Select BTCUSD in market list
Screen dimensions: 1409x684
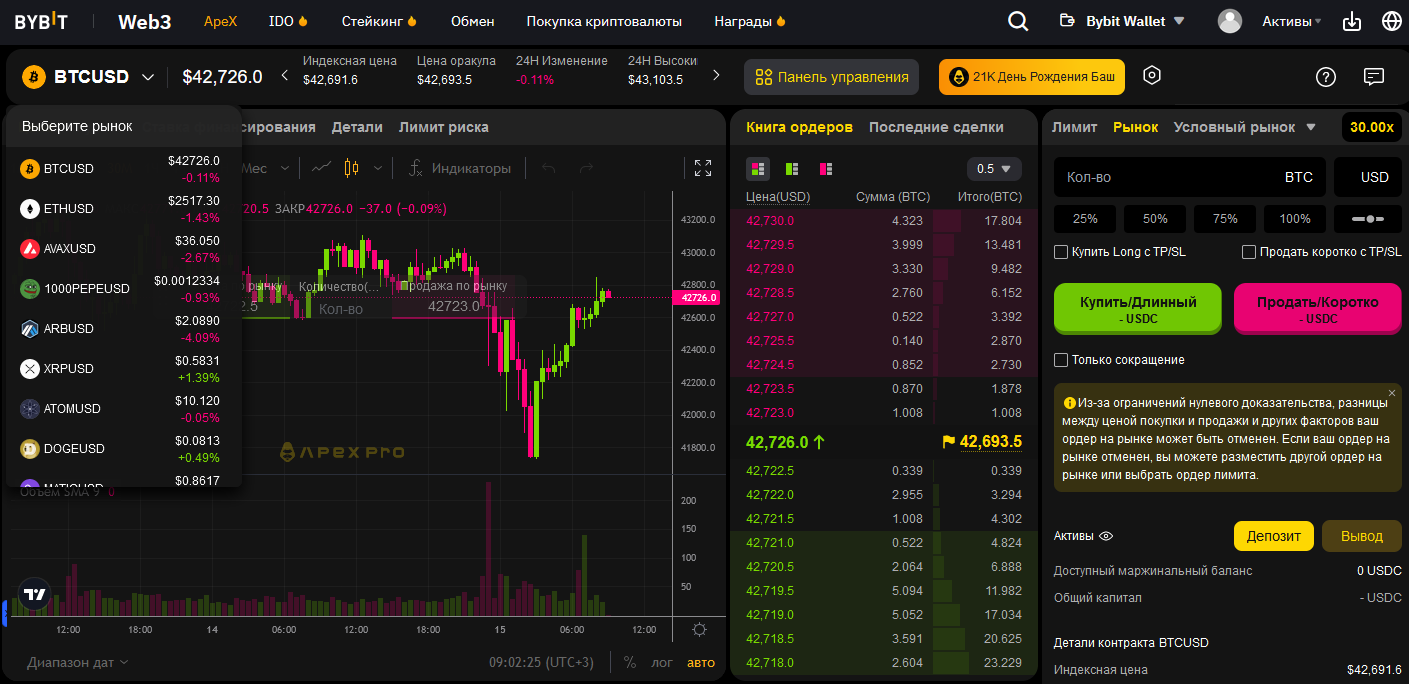click(124, 169)
